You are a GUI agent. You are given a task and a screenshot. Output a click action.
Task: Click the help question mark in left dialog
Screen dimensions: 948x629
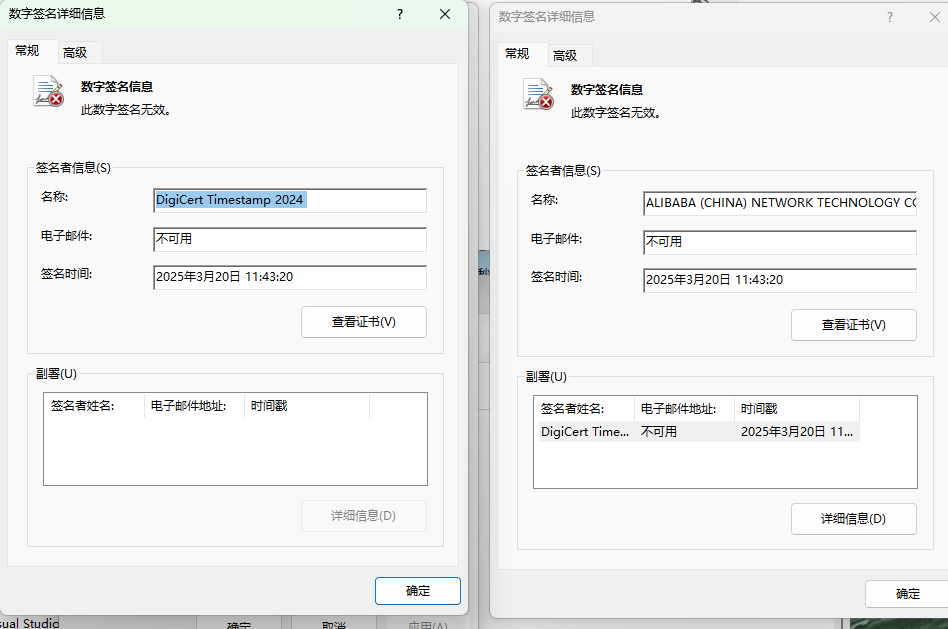[400, 14]
